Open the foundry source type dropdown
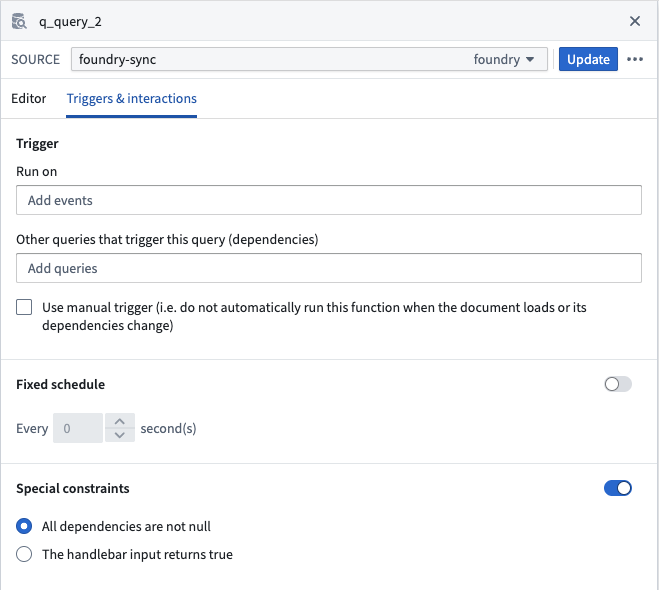The image size is (659, 590). point(504,59)
